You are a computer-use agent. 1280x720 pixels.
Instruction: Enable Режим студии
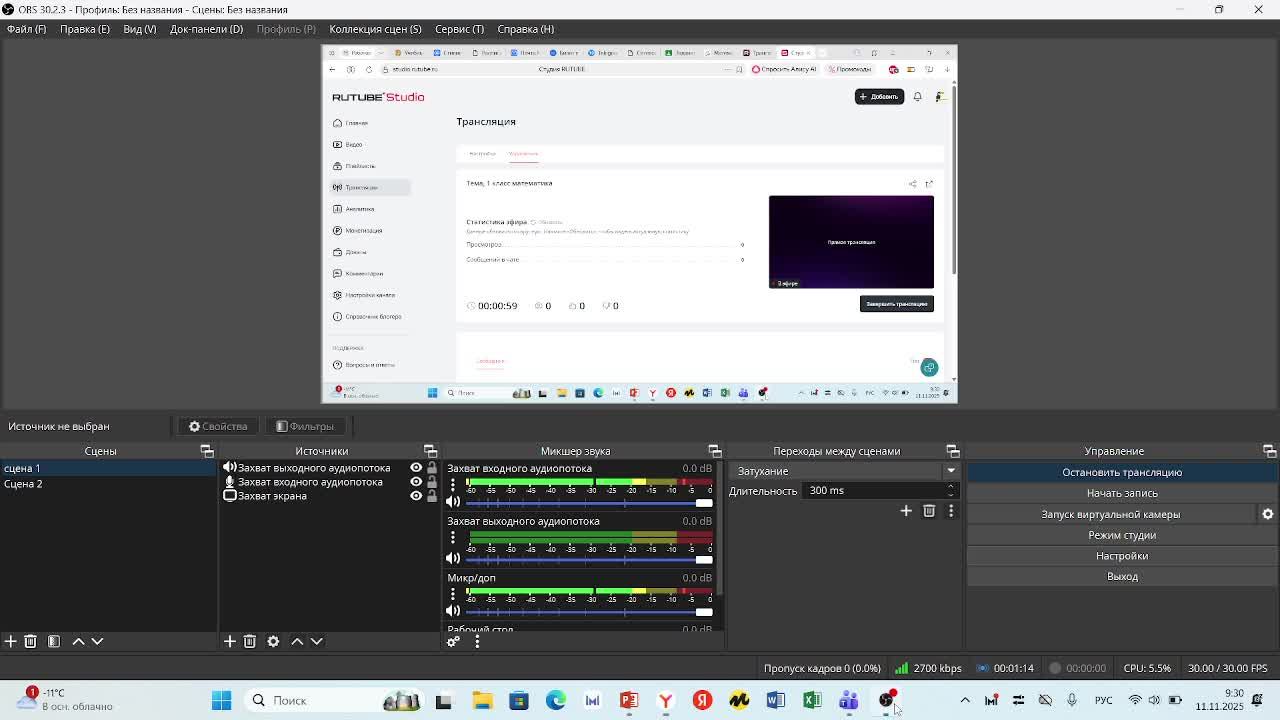(1122, 535)
